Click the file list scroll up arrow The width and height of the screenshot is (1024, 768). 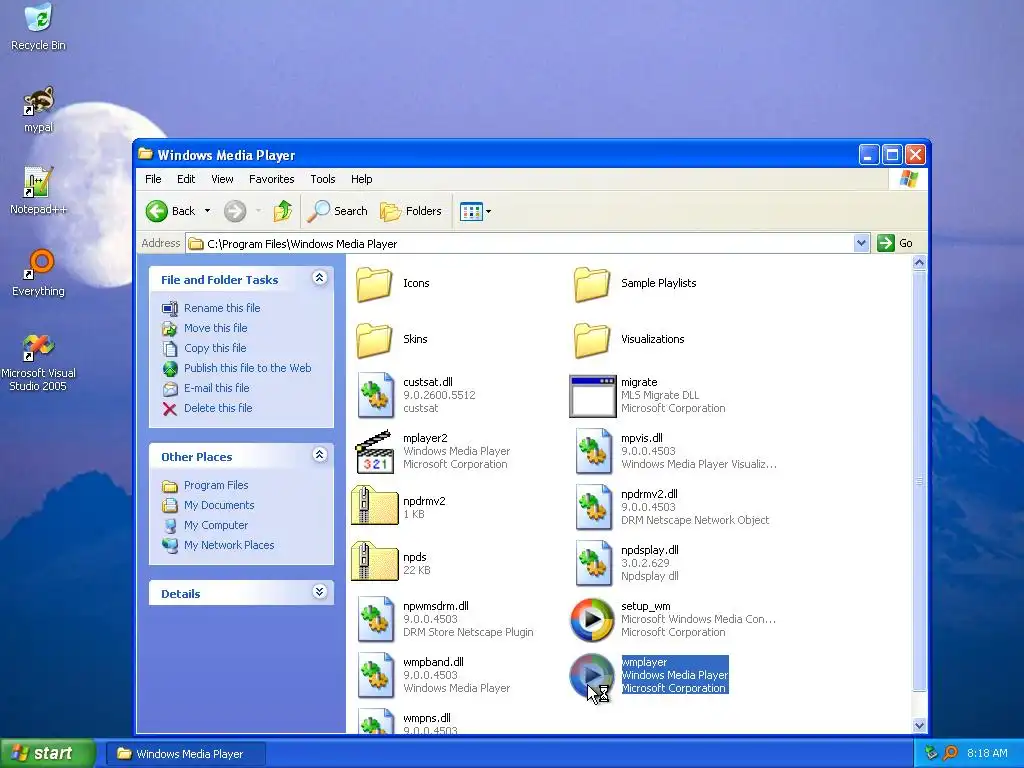click(x=919, y=263)
